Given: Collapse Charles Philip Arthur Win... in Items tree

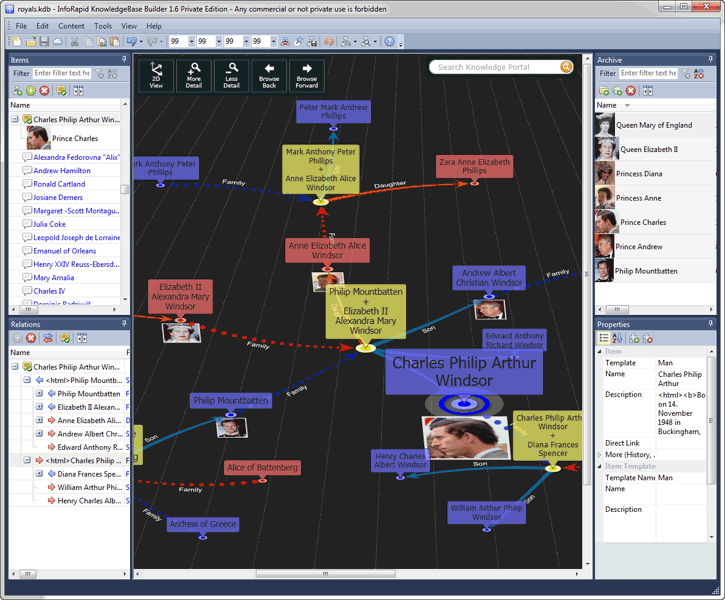Looking at the screenshot, I should click(x=15, y=119).
